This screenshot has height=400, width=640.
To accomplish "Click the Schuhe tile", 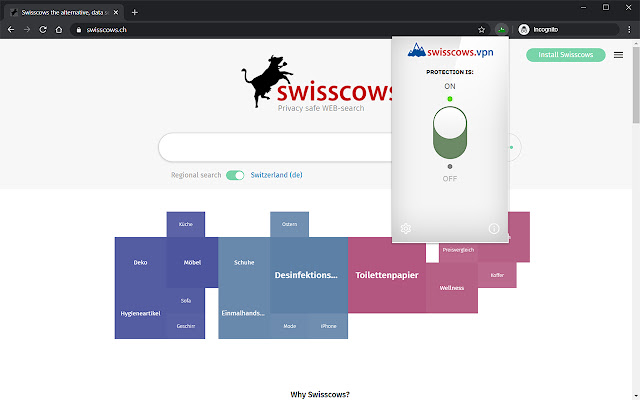I will [x=244, y=262].
